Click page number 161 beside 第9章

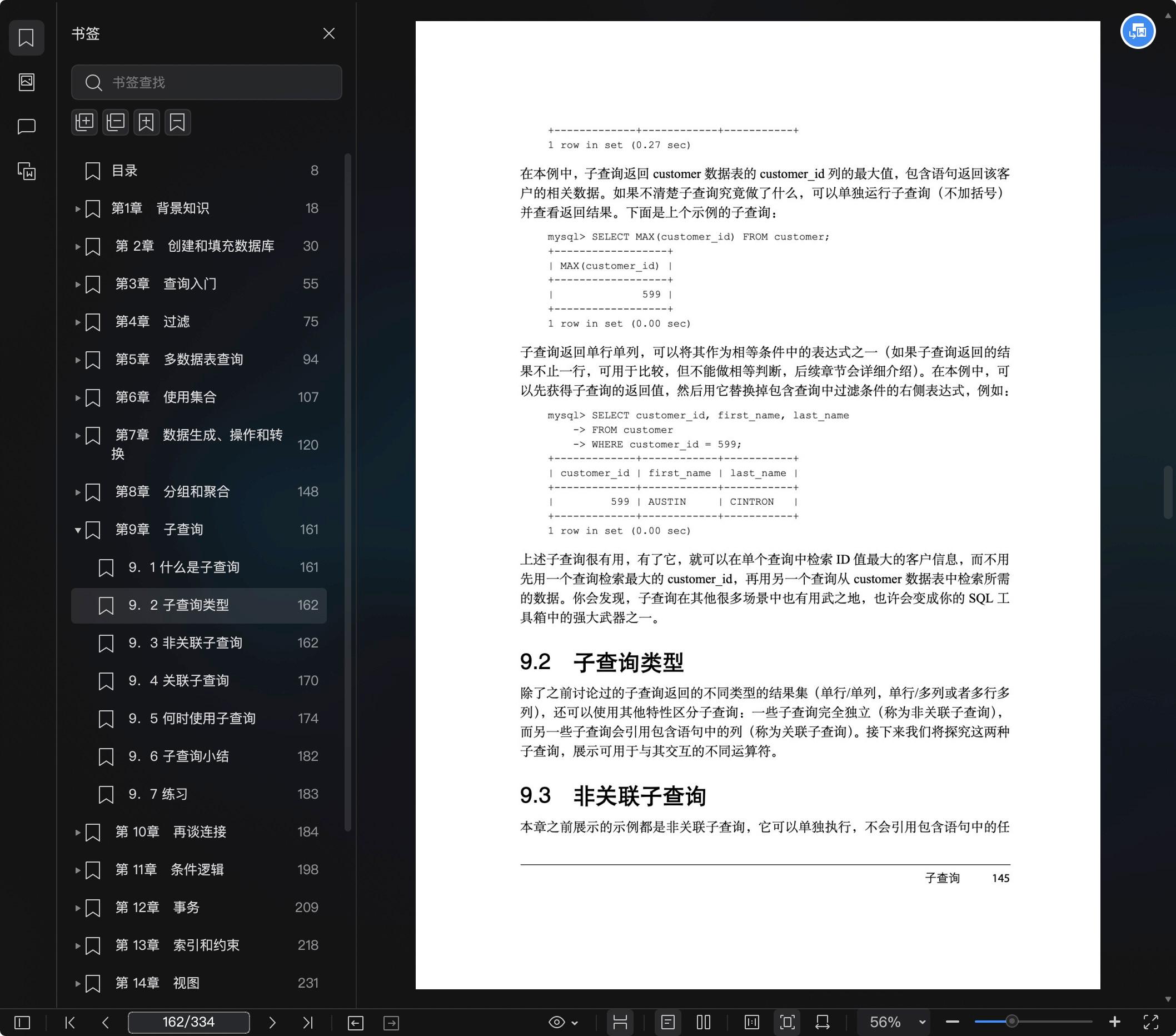[309, 530]
